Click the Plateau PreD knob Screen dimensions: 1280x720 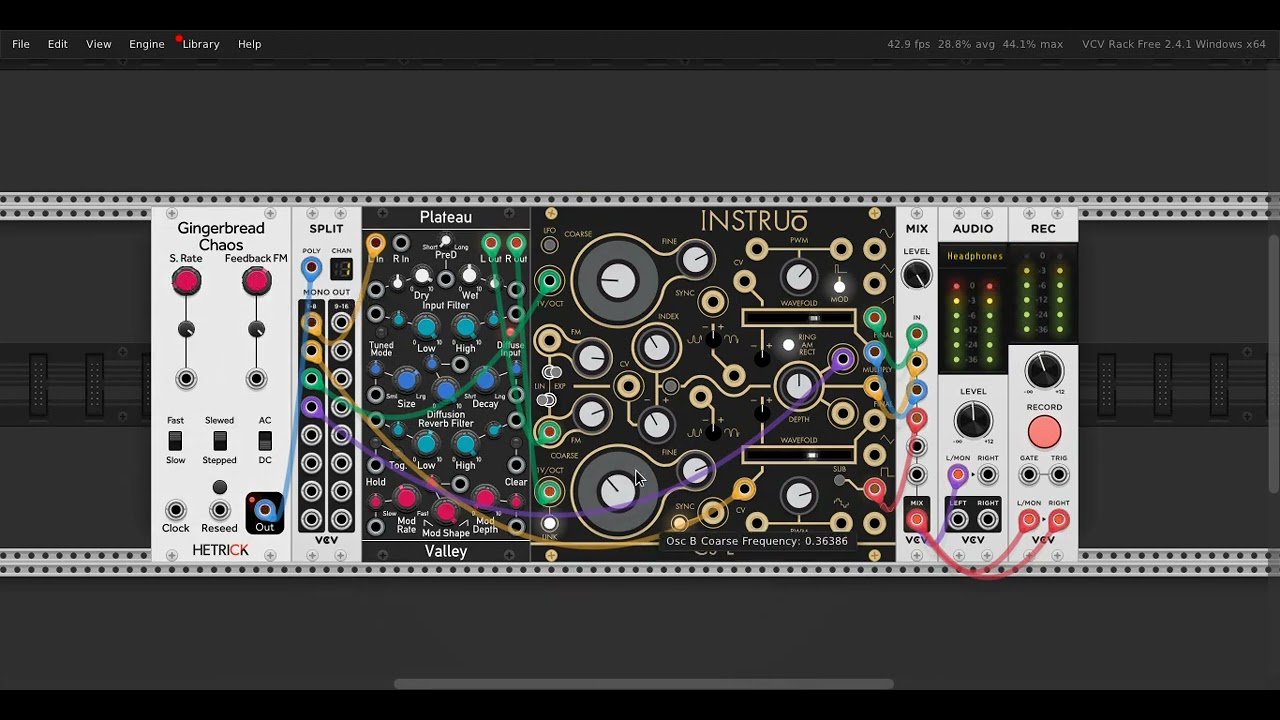coord(446,242)
